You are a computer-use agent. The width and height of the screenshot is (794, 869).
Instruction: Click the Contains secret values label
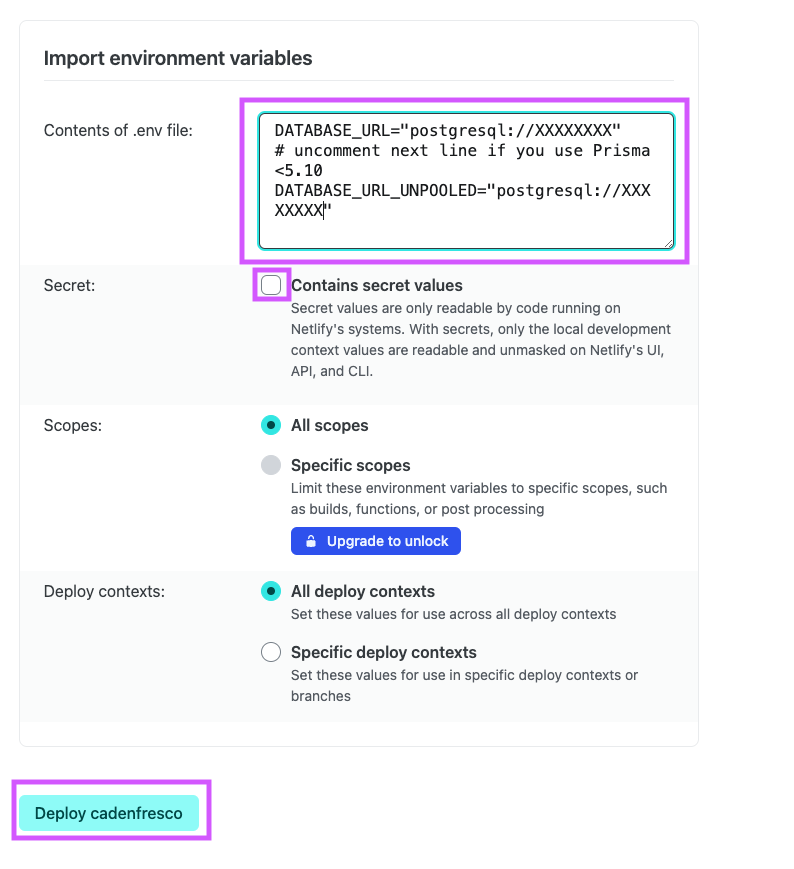[x=377, y=285]
